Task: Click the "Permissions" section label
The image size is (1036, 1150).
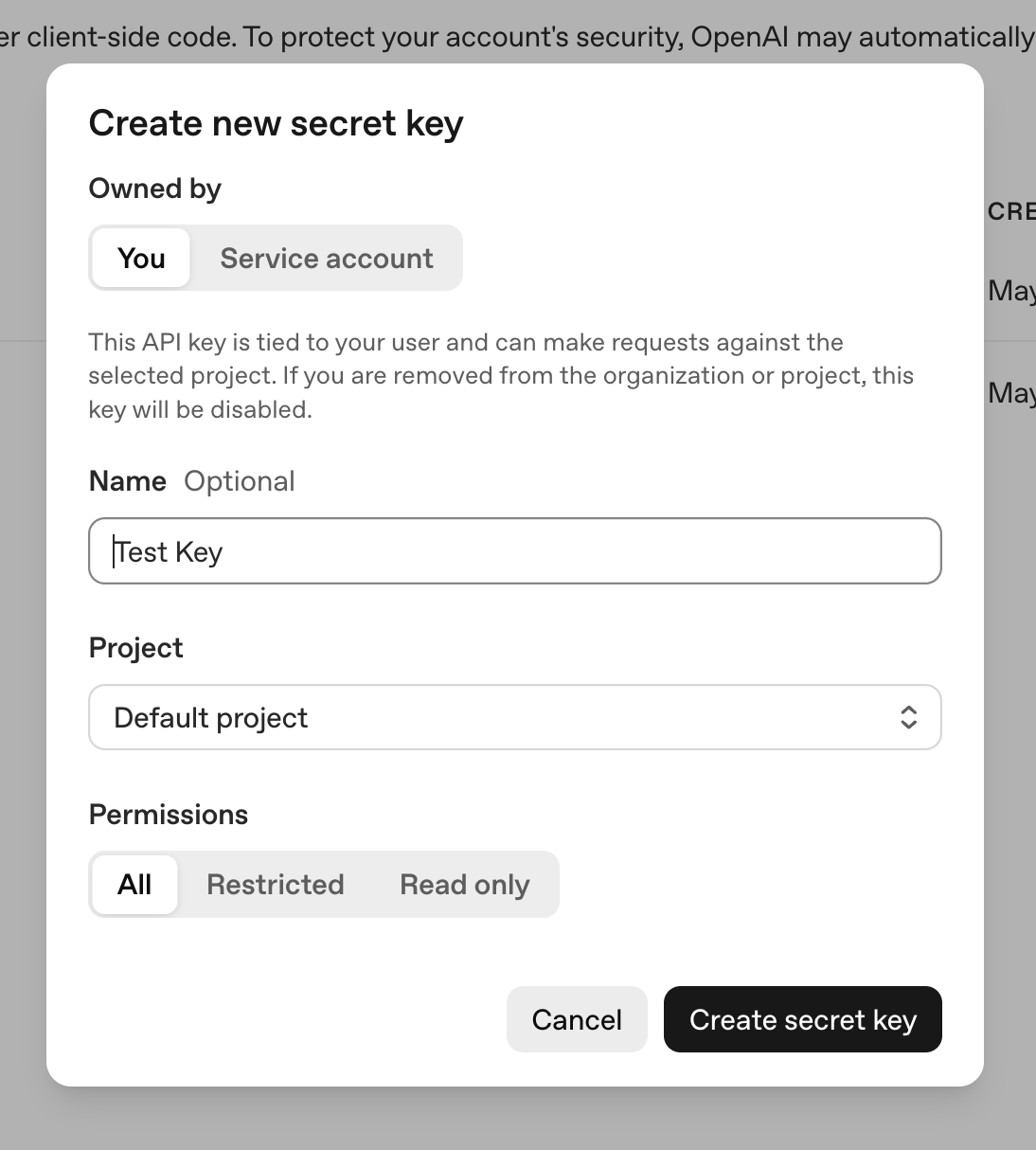Action: (x=168, y=815)
